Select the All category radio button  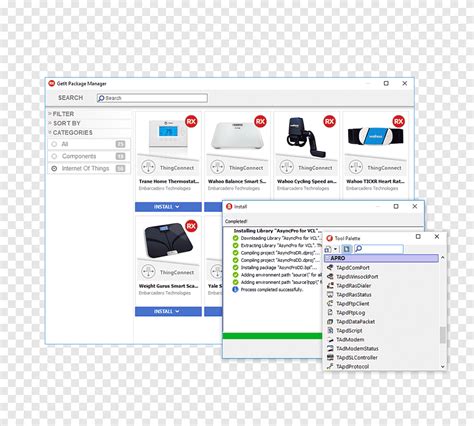click(54, 144)
